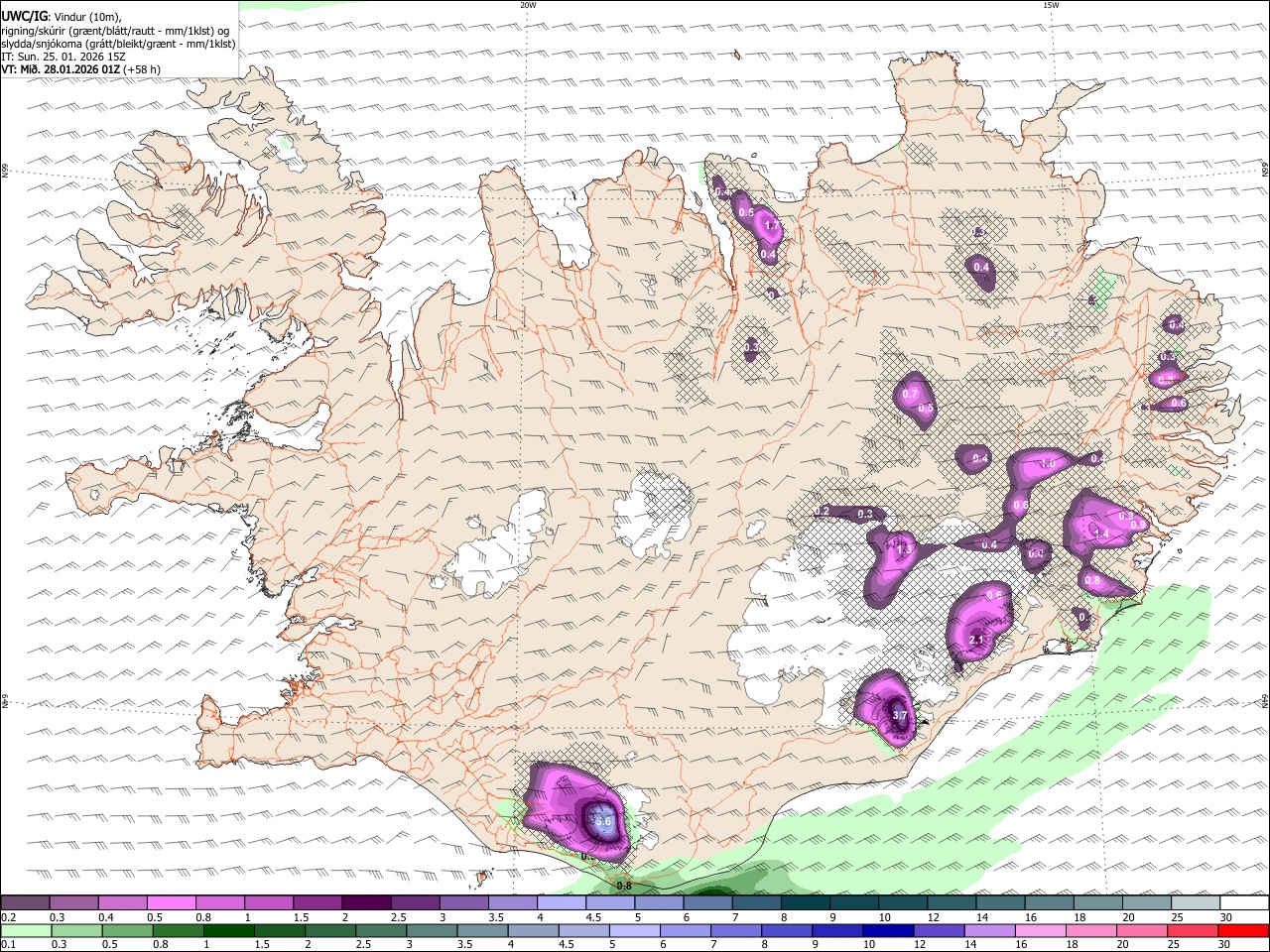Viewport: 1270px width, 952px height.
Task: Click the 1.7 snowfall value in the north
Action: [773, 226]
